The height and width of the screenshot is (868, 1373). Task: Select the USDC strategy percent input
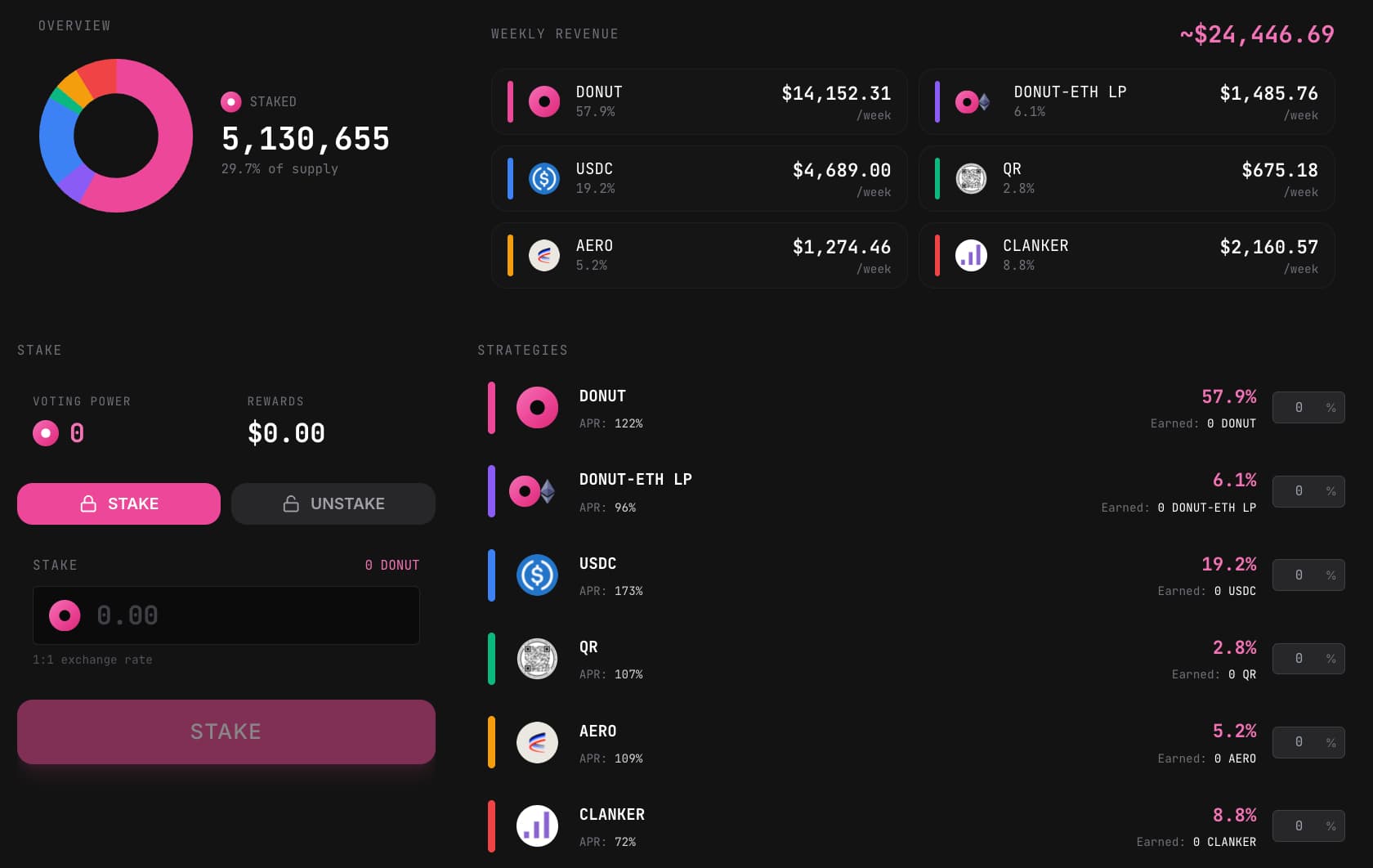(1299, 575)
